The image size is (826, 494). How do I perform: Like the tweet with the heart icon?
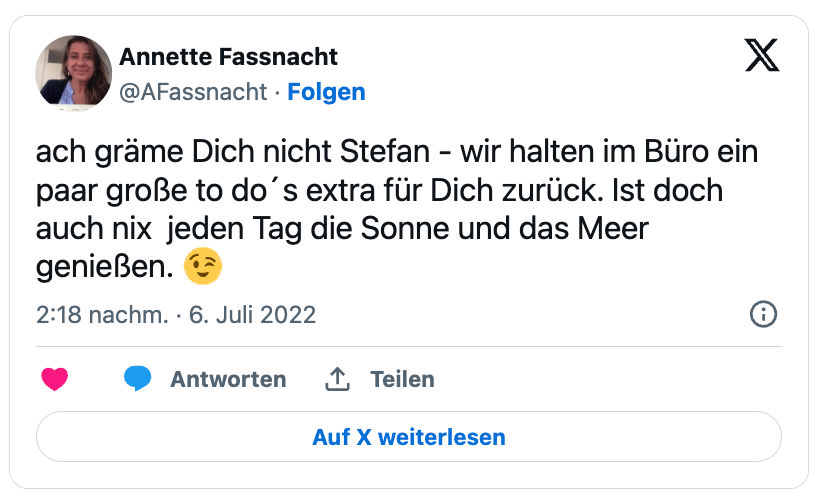click(54, 379)
